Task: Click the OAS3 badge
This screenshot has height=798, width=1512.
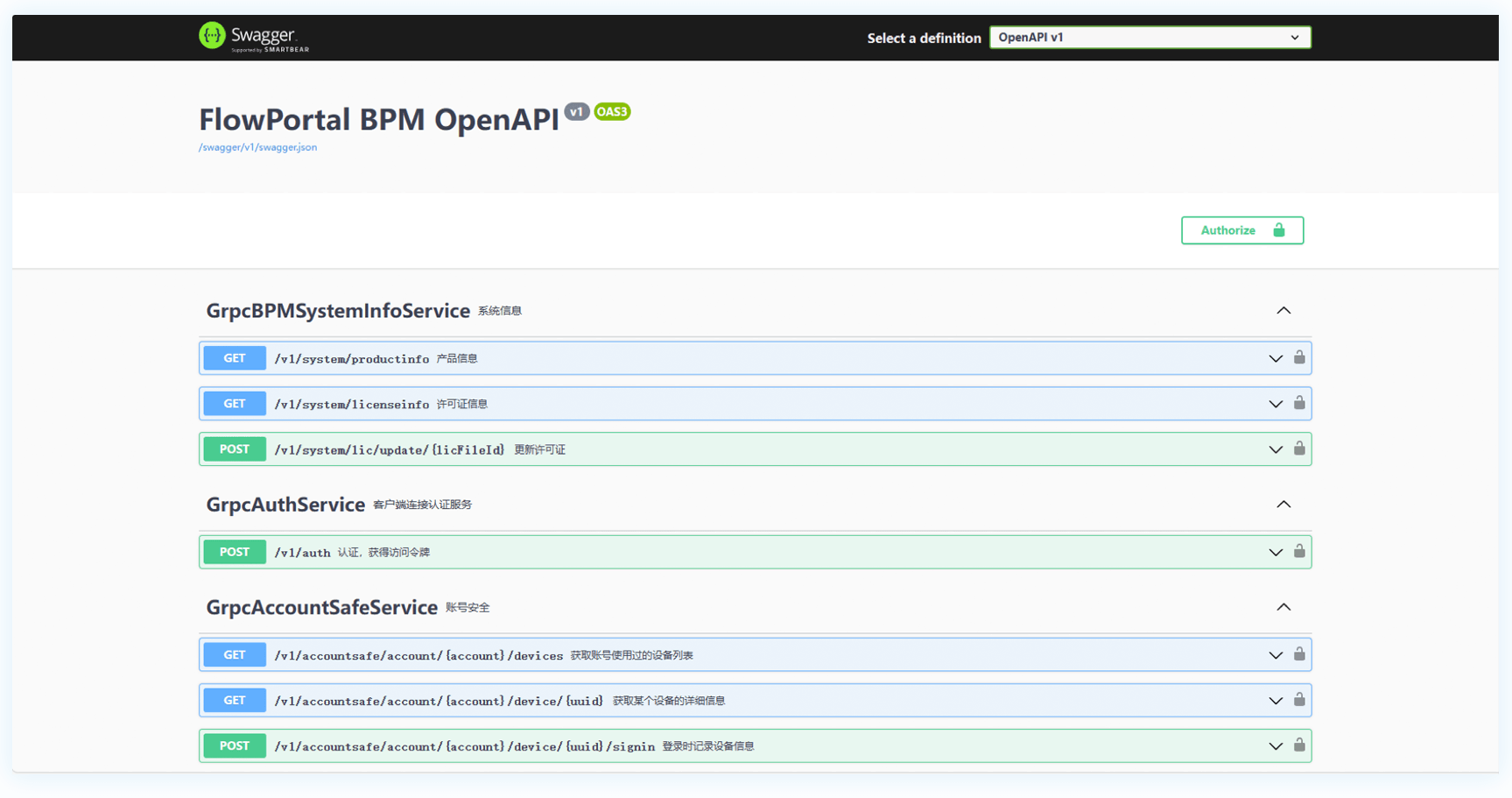Action: (612, 111)
